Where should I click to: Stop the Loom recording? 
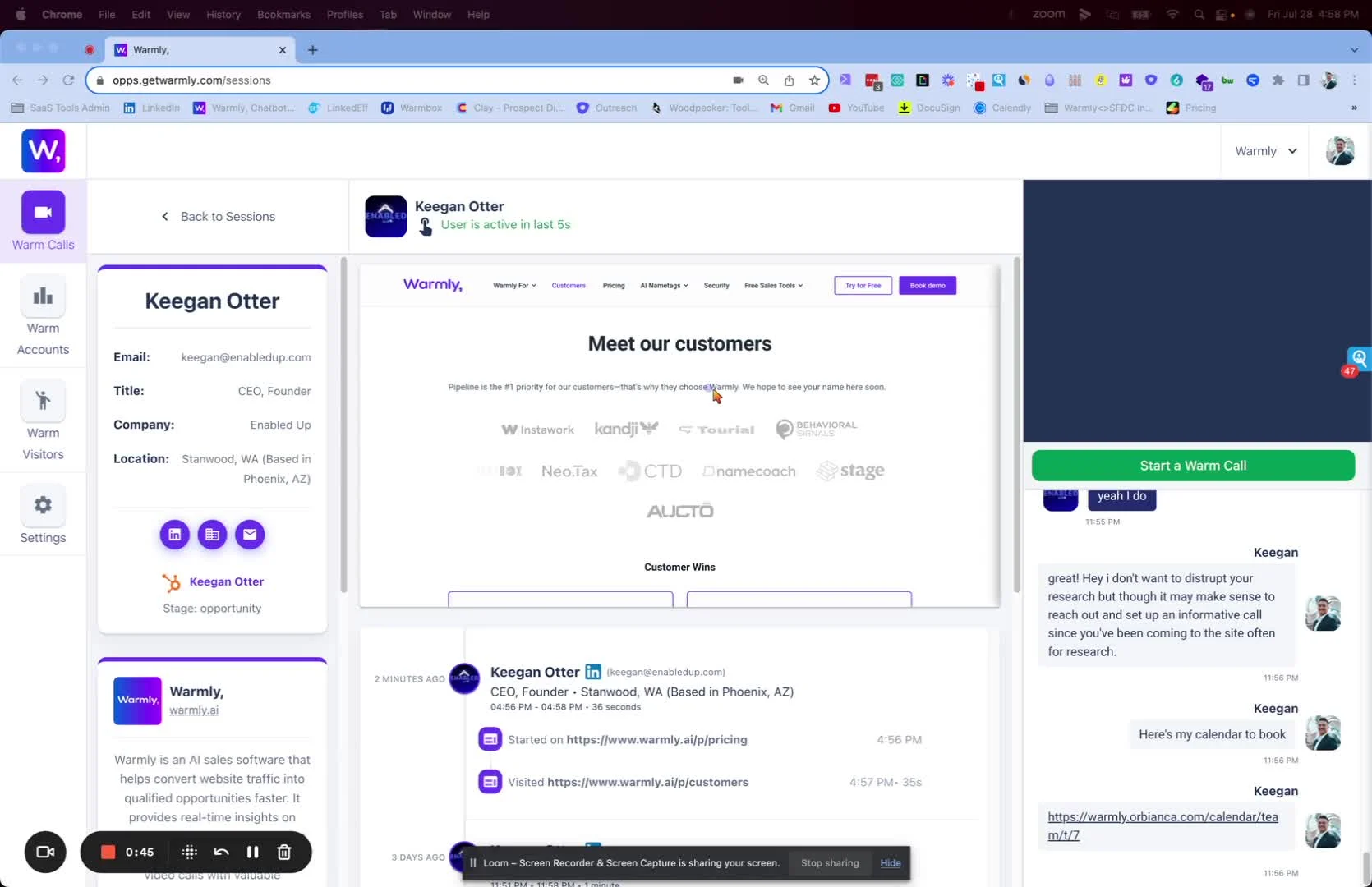(x=108, y=852)
